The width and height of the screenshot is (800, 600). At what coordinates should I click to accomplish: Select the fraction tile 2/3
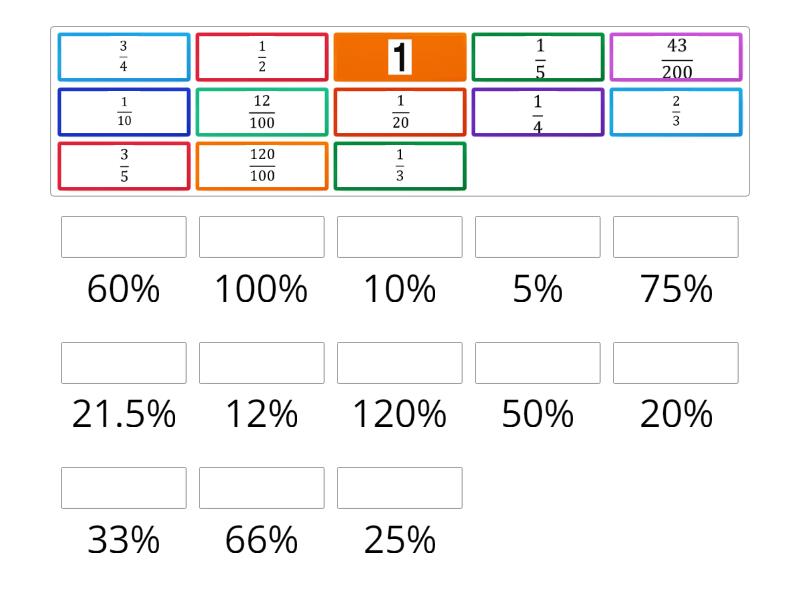click(x=674, y=113)
